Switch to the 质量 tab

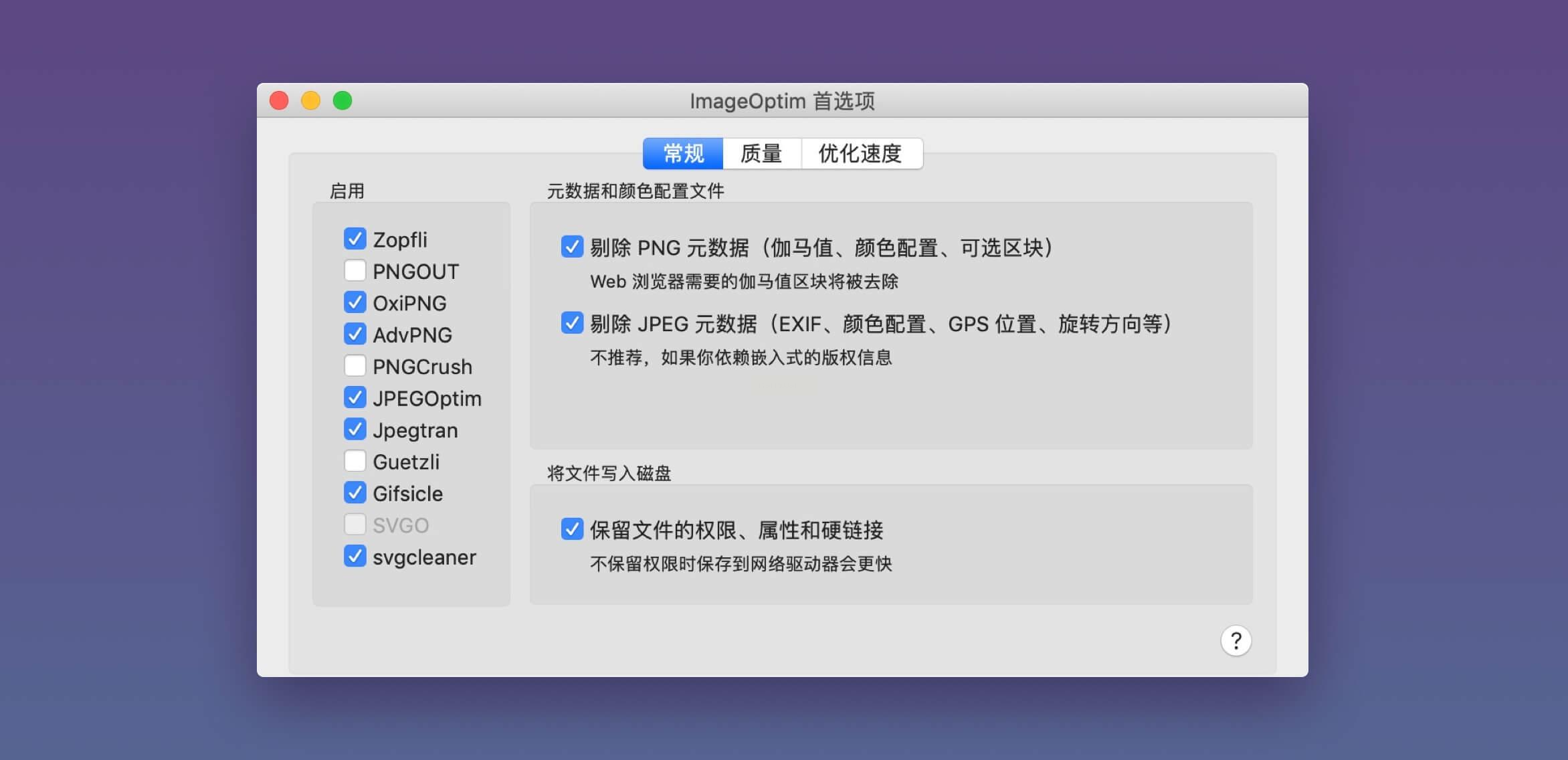coord(761,154)
